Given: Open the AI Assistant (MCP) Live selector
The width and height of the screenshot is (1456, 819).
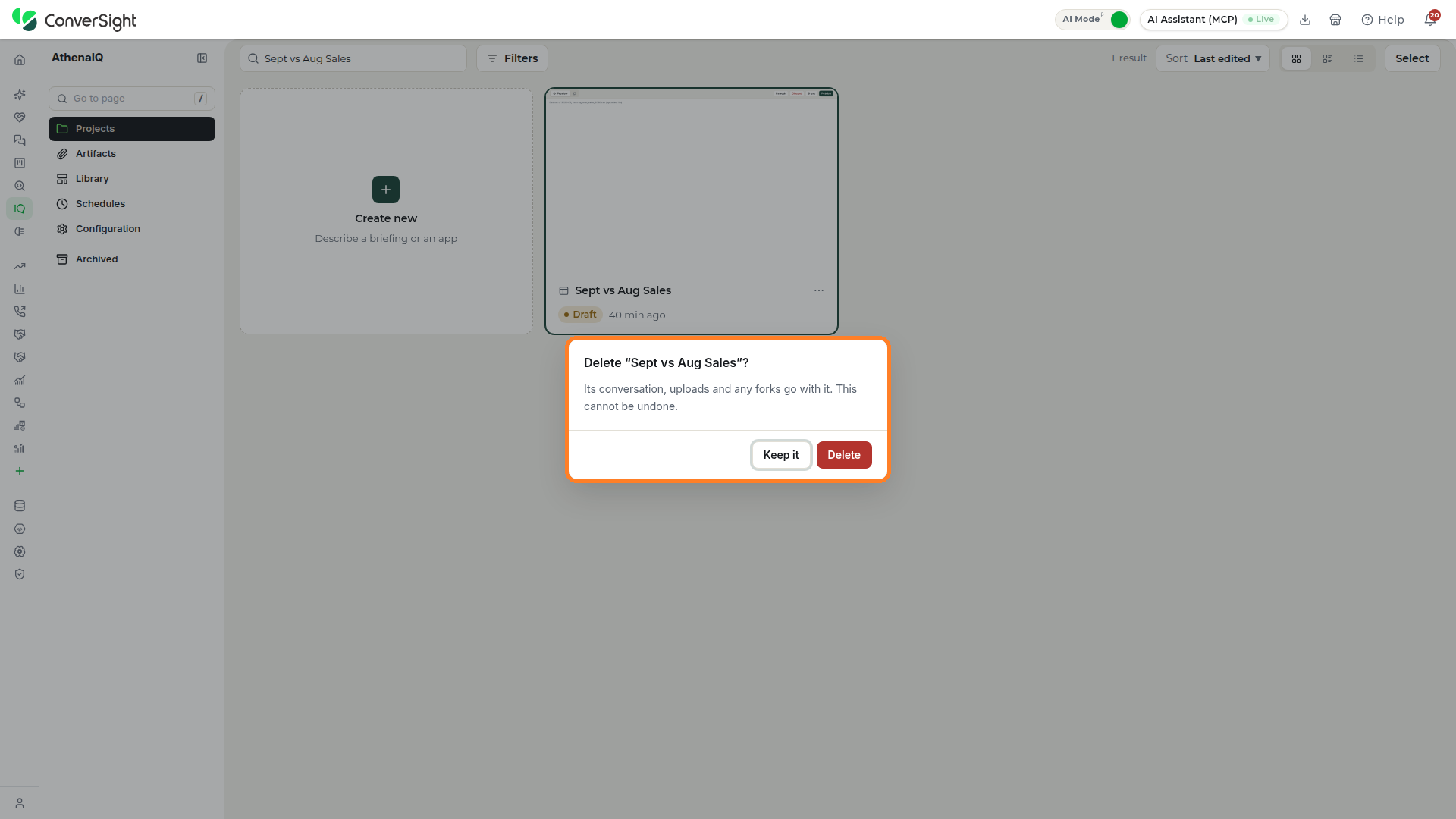Looking at the screenshot, I should tap(1213, 20).
